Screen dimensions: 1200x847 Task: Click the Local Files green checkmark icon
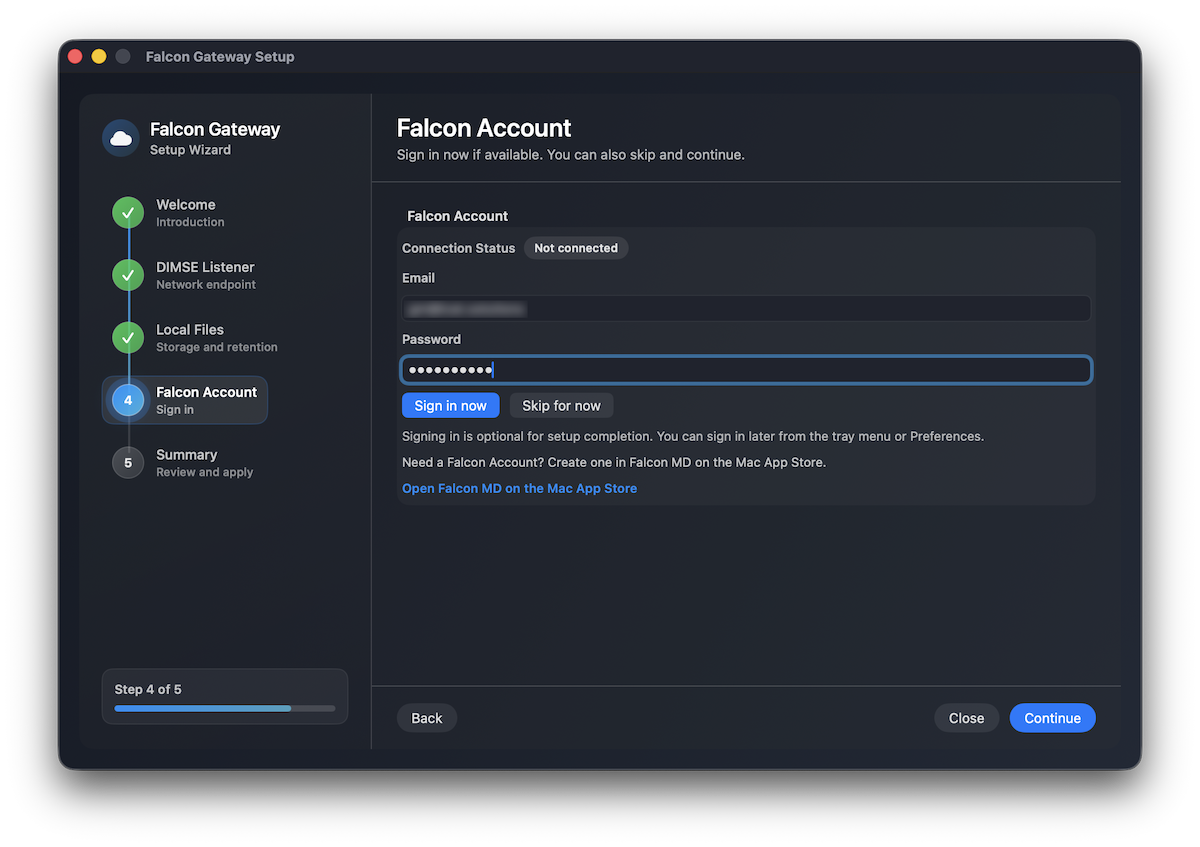click(127, 337)
